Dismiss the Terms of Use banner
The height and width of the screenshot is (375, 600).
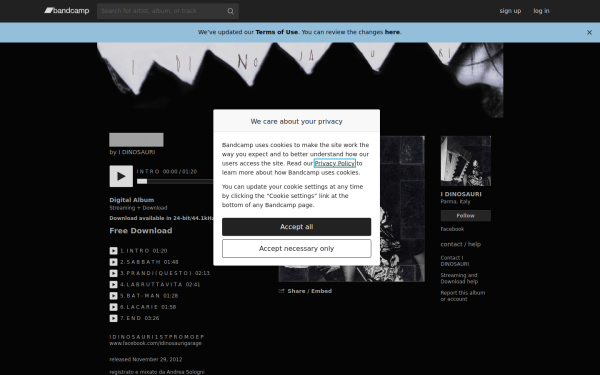coord(589,33)
